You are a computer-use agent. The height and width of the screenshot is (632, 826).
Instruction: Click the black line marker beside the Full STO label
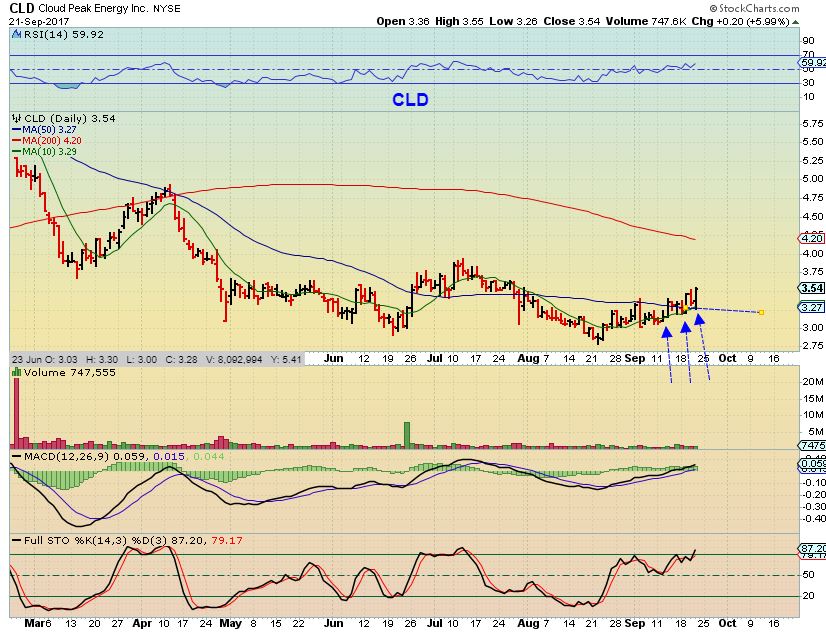pyautogui.click(x=17, y=541)
